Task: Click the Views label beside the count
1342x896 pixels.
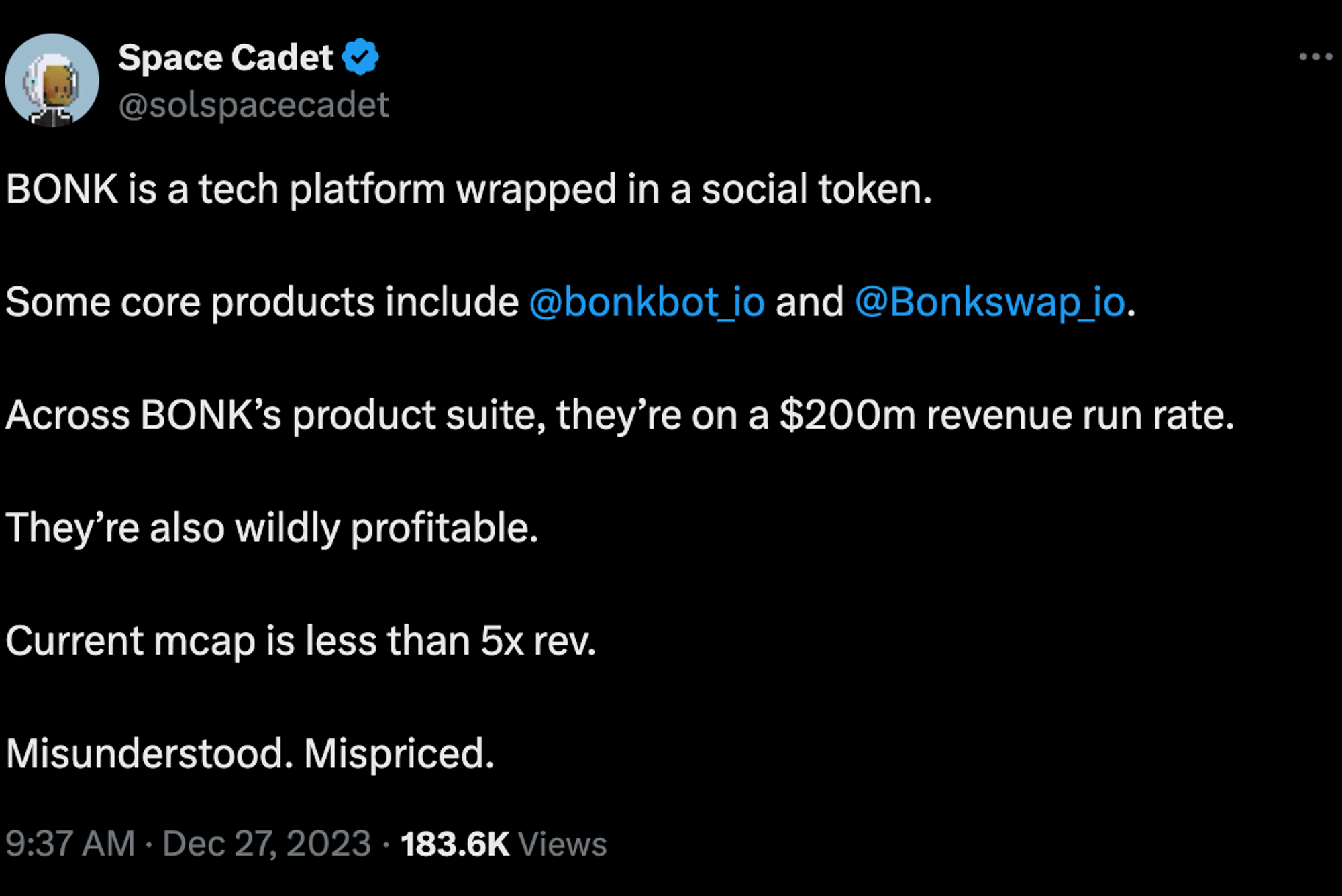Action: tap(562, 844)
